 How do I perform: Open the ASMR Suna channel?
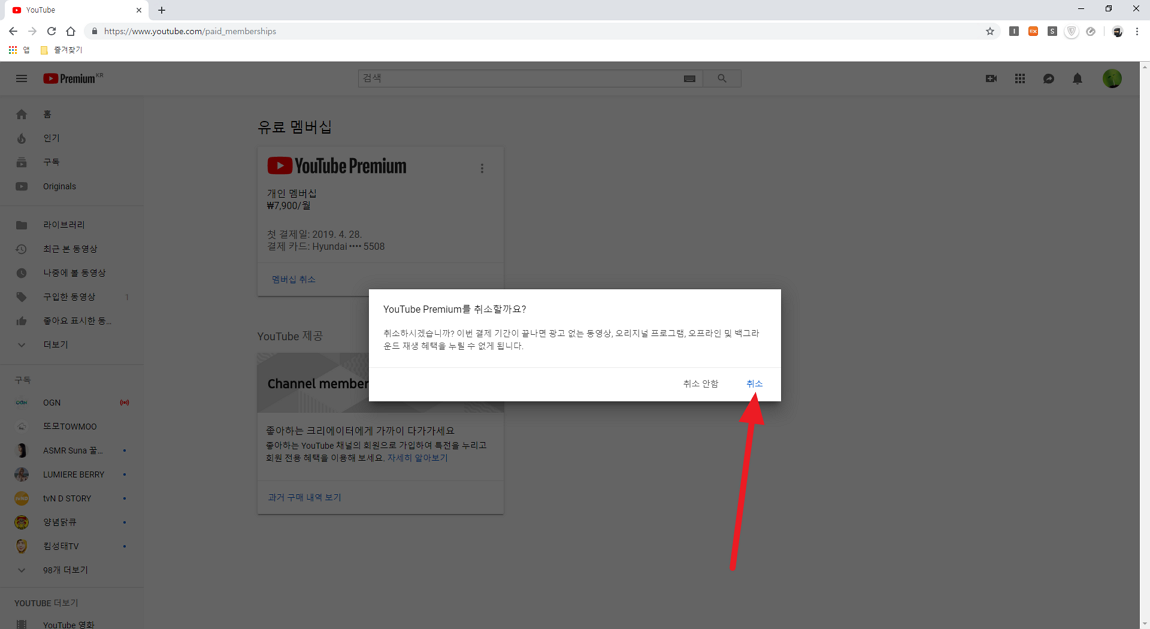coord(71,450)
